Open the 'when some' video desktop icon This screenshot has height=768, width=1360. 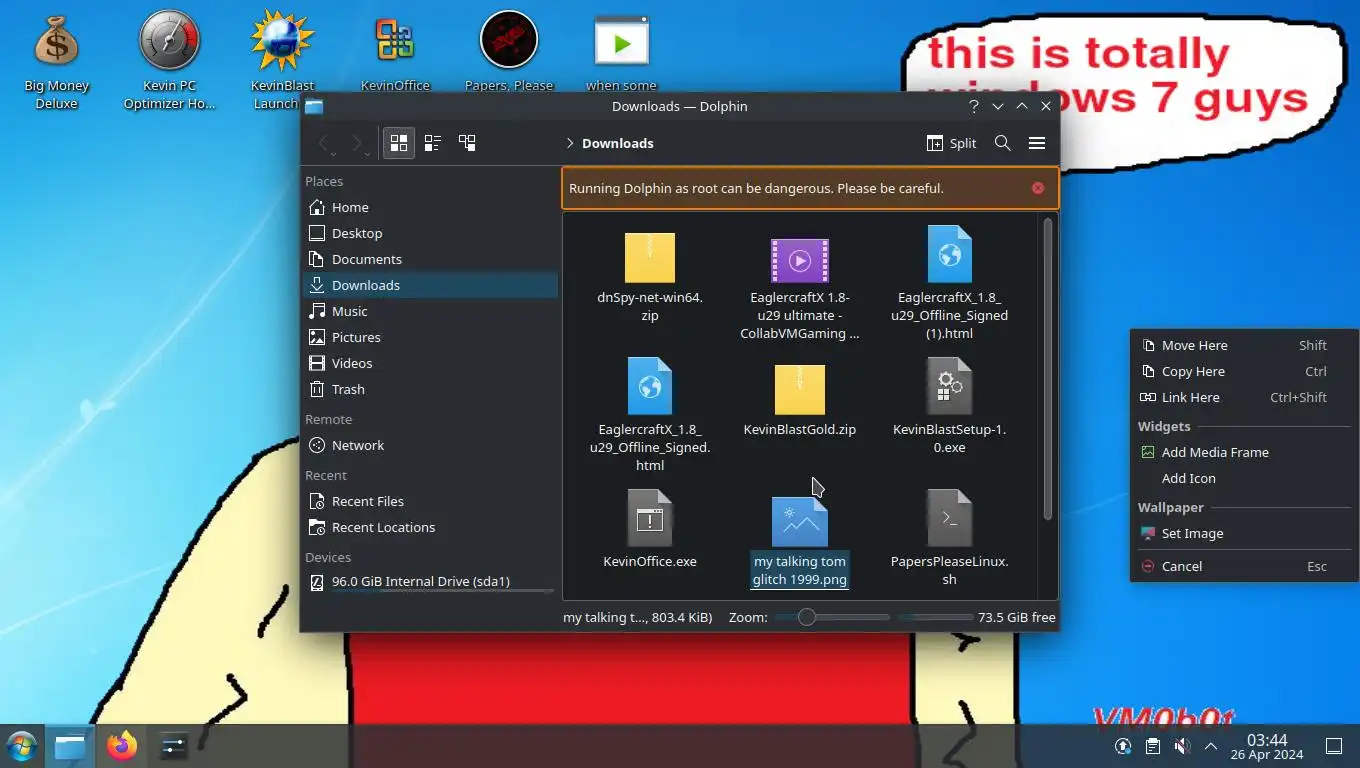tap(621, 52)
